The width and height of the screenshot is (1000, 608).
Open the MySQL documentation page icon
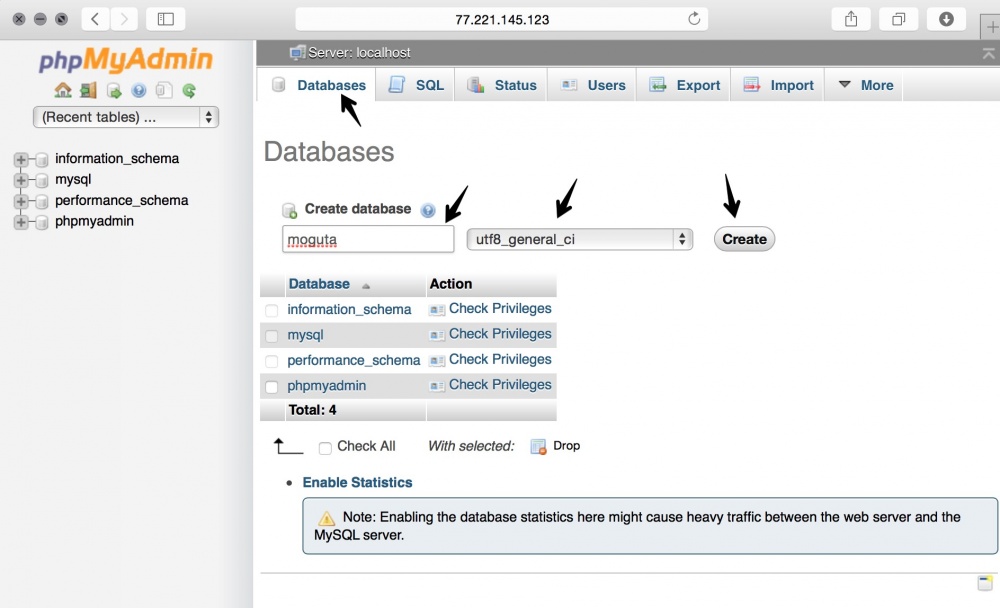point(164,91)
